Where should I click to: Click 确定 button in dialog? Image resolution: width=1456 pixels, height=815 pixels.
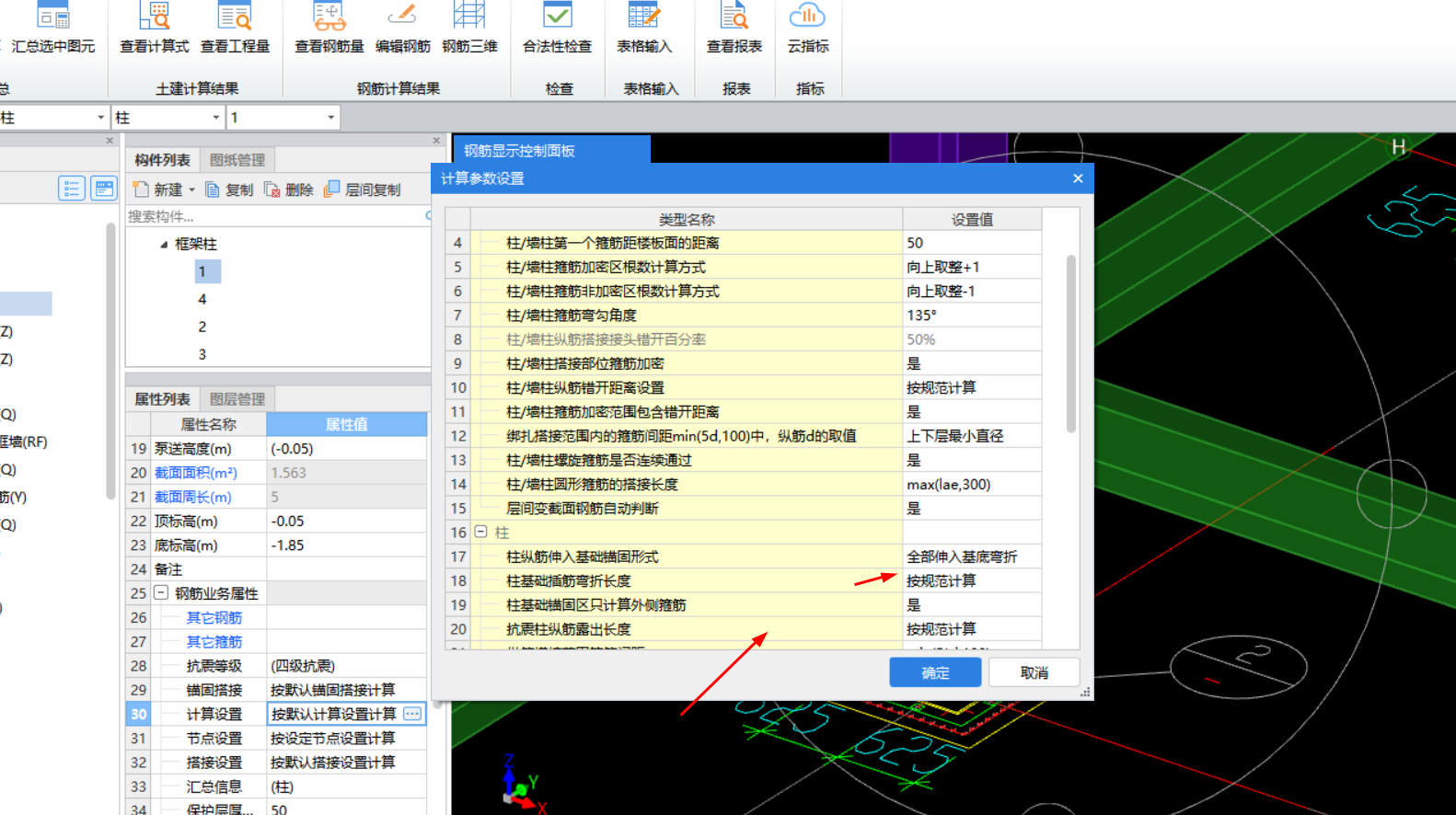tap(935, 672)
